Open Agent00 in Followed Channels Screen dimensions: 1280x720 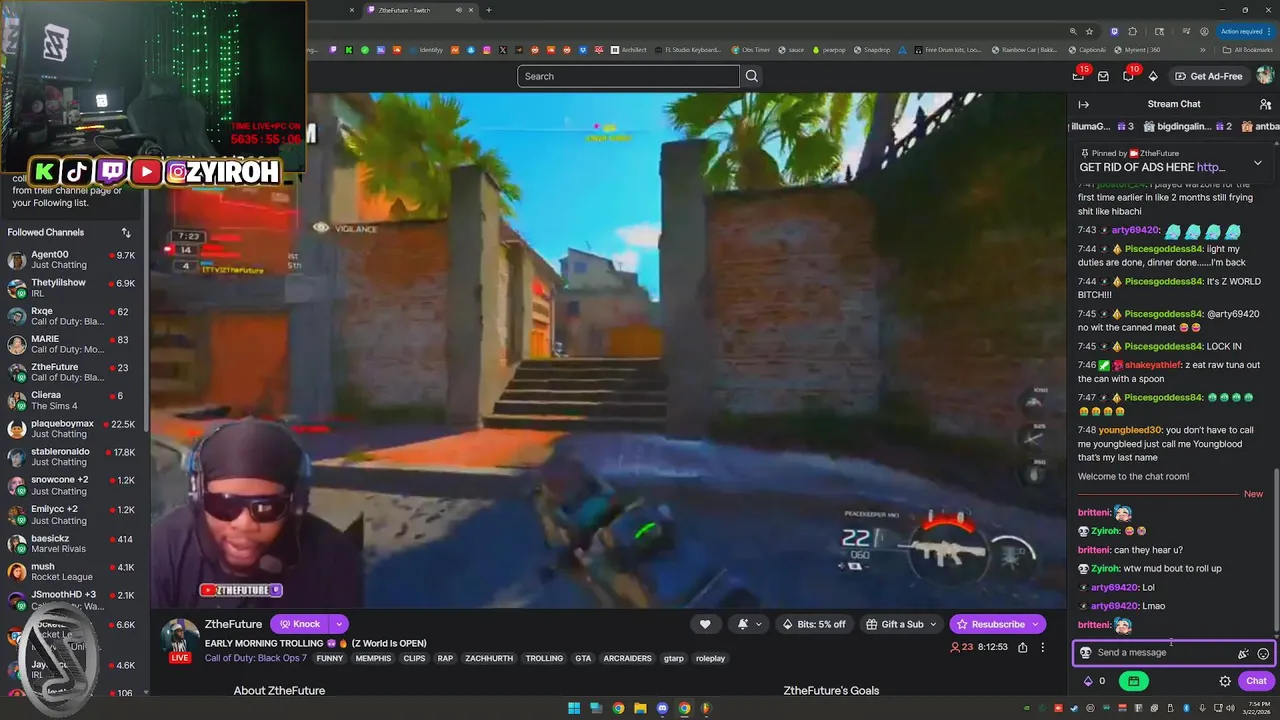coord(71,260)
